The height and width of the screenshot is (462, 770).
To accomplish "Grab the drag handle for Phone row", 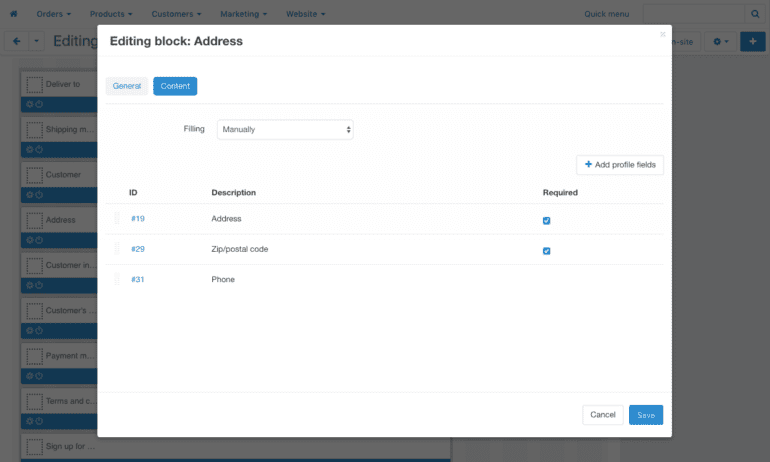I will (x=117, y=279).
